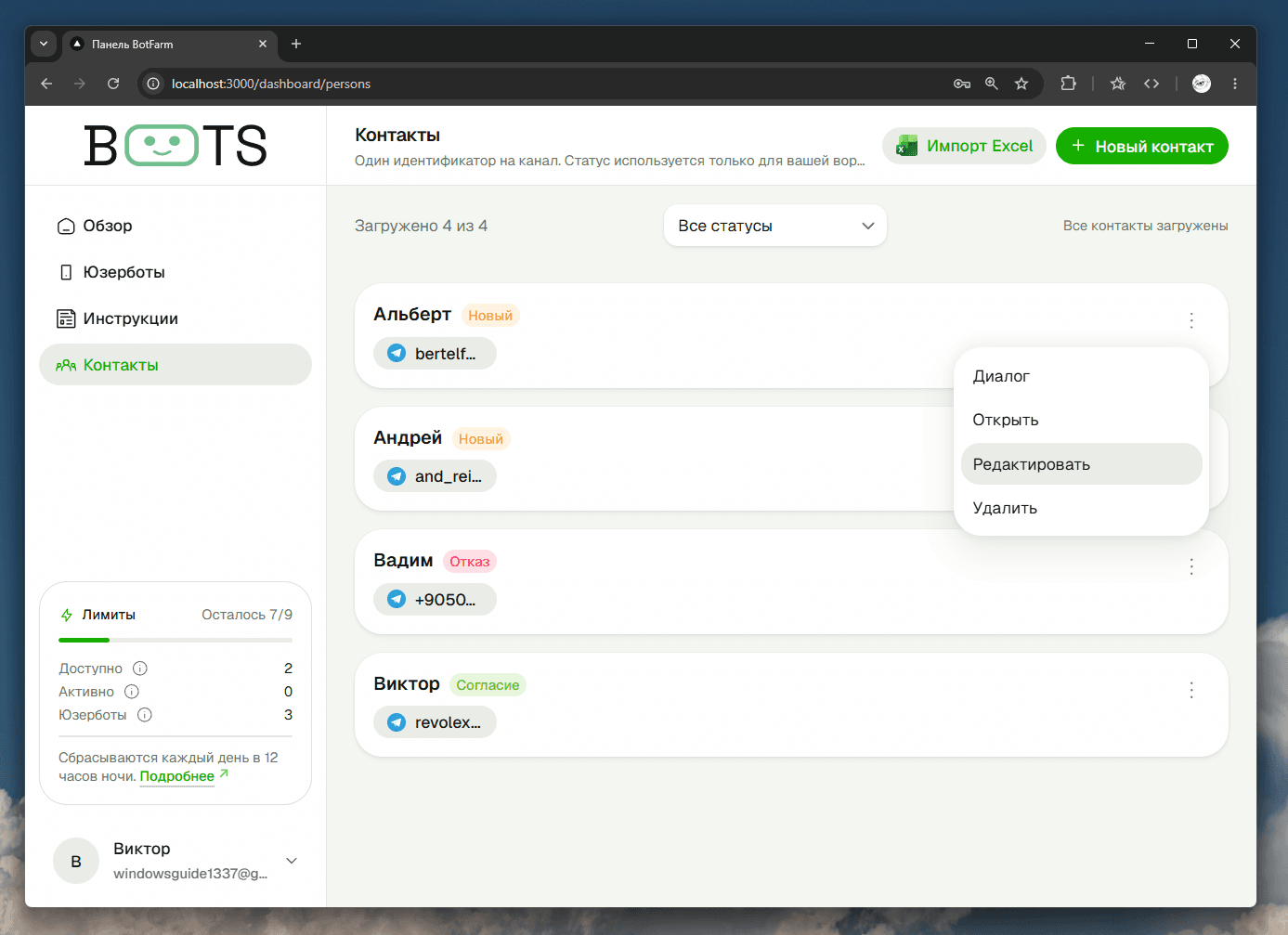Click the browser forward arrow

coord(80,84)
